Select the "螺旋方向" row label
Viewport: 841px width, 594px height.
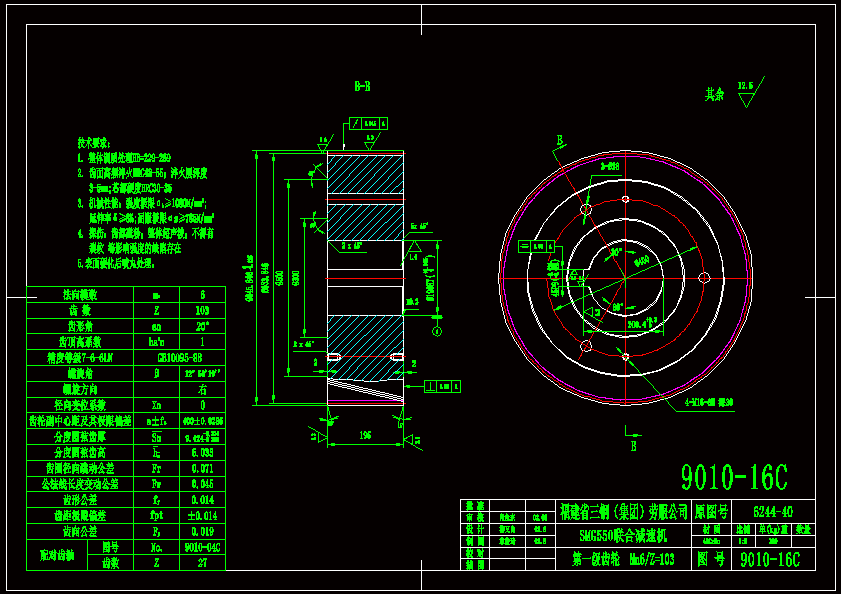click(80, 390)
